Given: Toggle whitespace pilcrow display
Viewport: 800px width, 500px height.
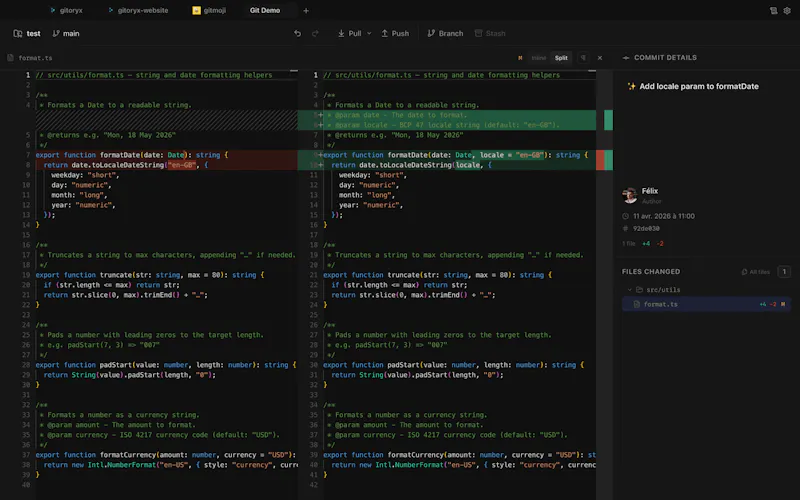Looking at the screenshot, I should click(583, 58).
